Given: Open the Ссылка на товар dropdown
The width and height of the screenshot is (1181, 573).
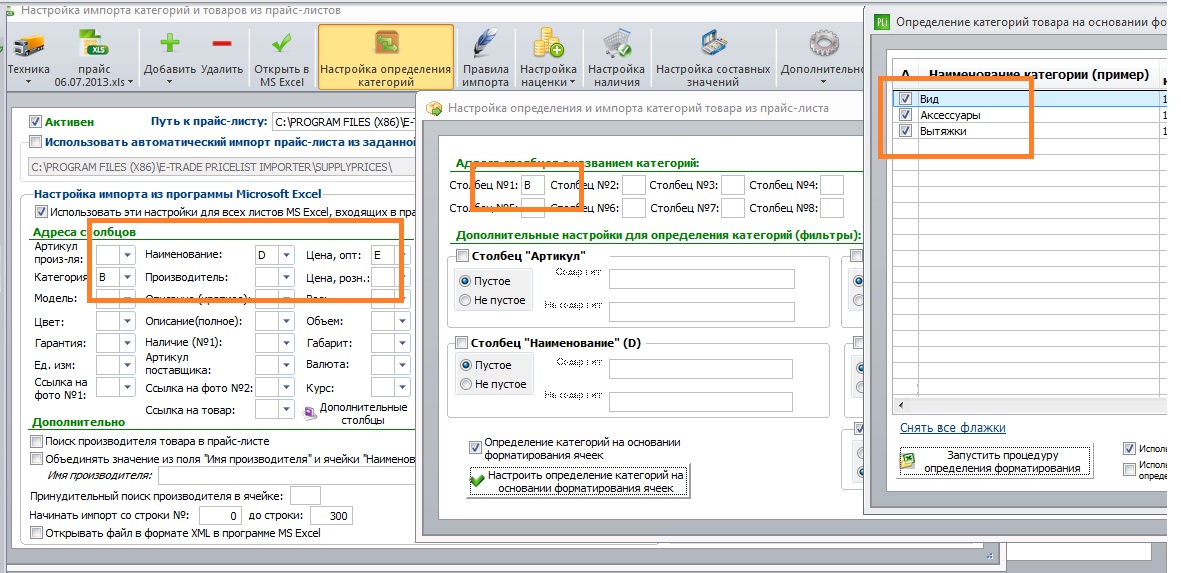Looking at the screenshot, I should 286,410.
